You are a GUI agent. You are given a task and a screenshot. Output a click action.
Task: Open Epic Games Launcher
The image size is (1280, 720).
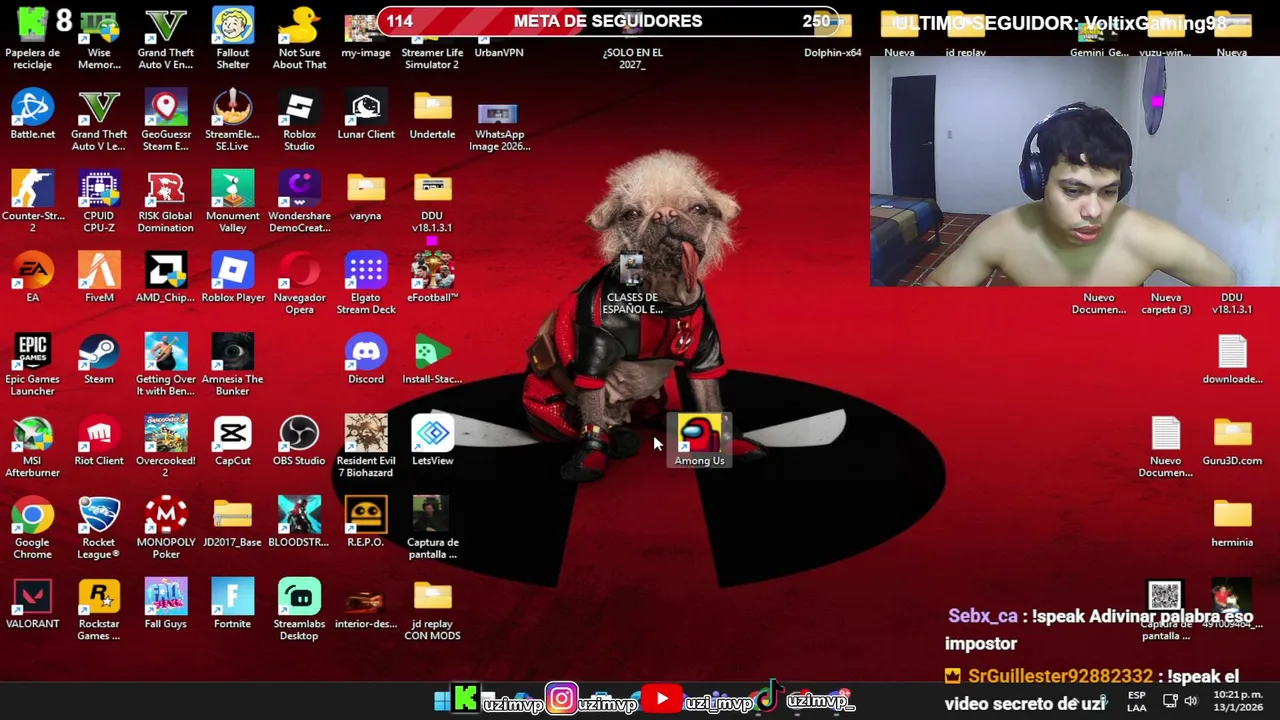[33, 365]
